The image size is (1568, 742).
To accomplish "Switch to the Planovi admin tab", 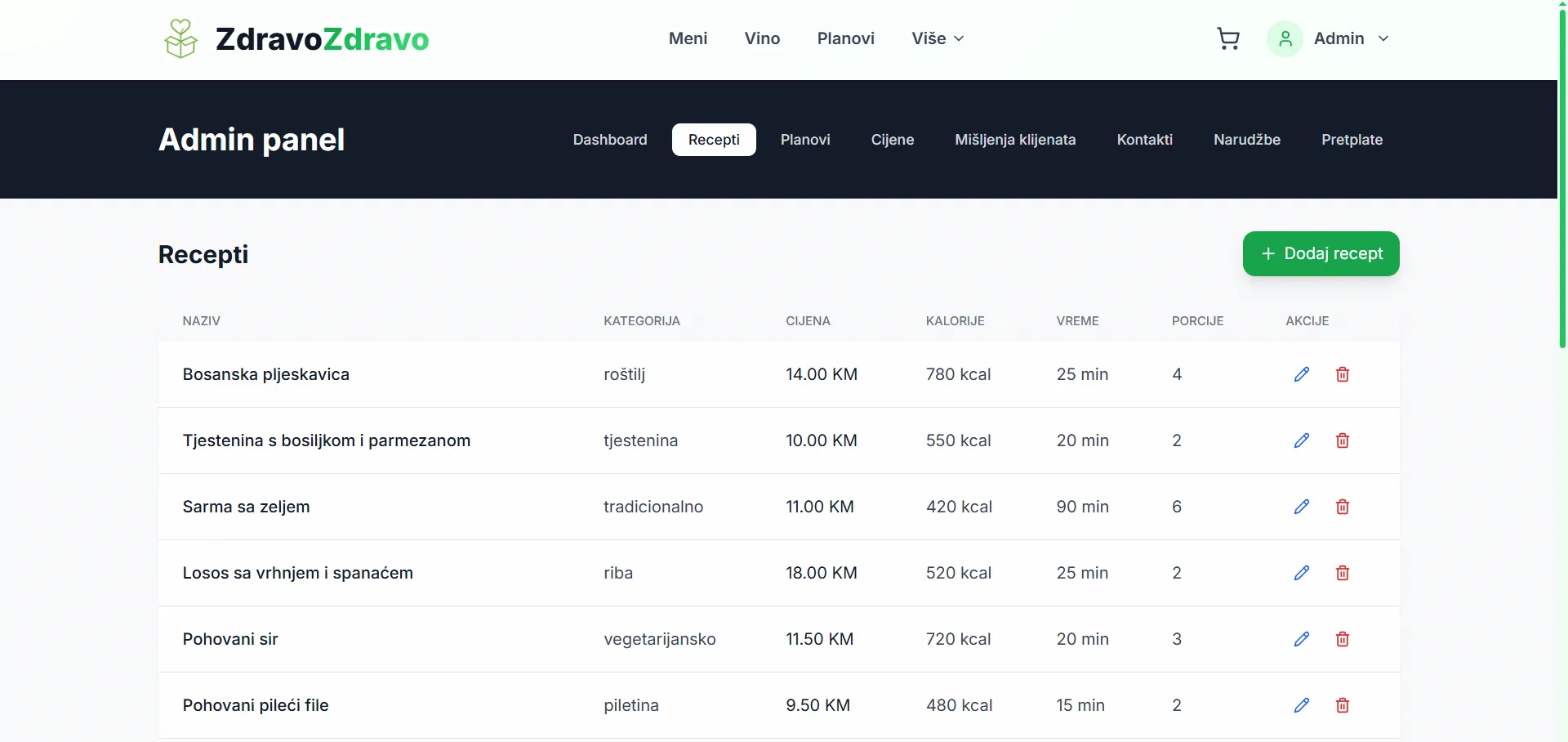I will pos(805,140).
